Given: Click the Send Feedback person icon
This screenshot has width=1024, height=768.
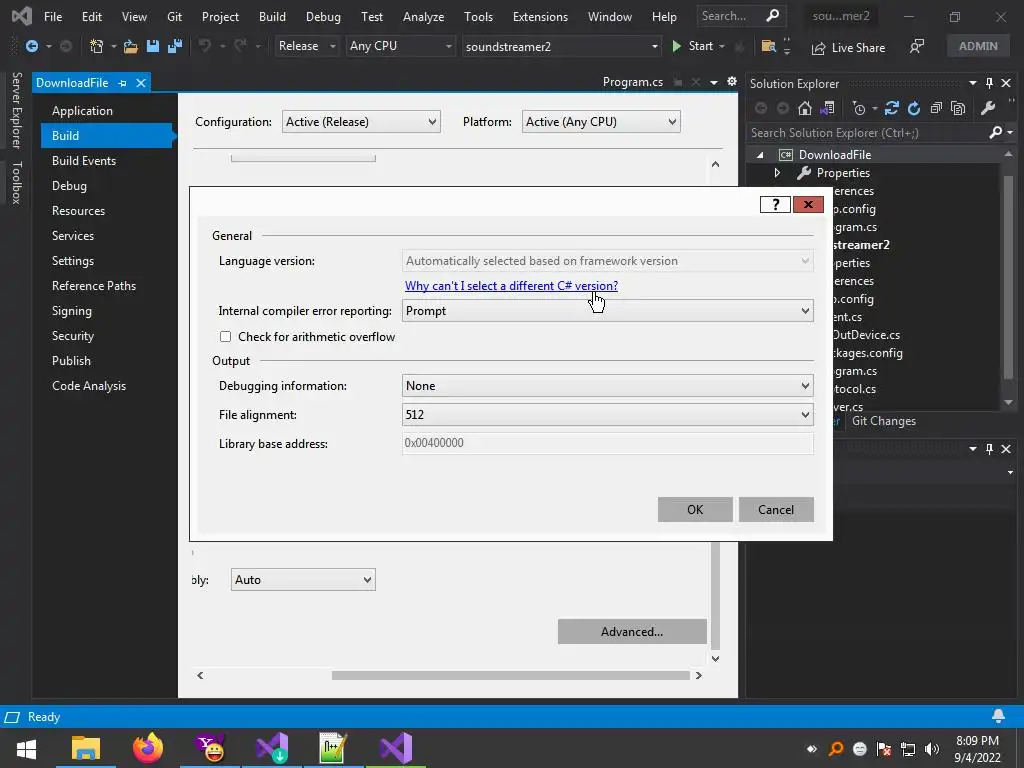Looking at the screenshot, I should (917, 46).
